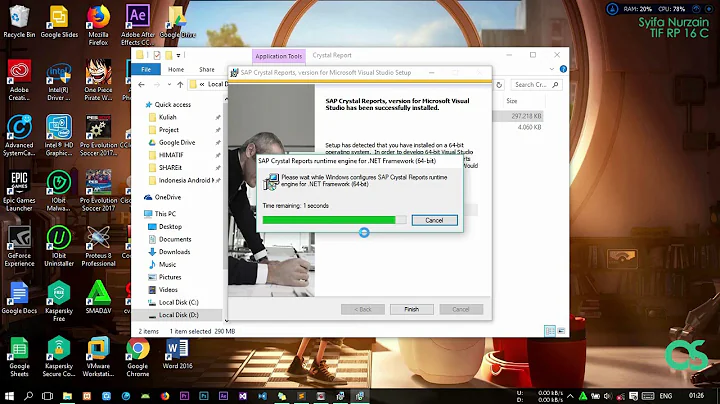Open Task View on taskbar
The height and width of the screenshot is (404, 720).
tap(47, 396)
